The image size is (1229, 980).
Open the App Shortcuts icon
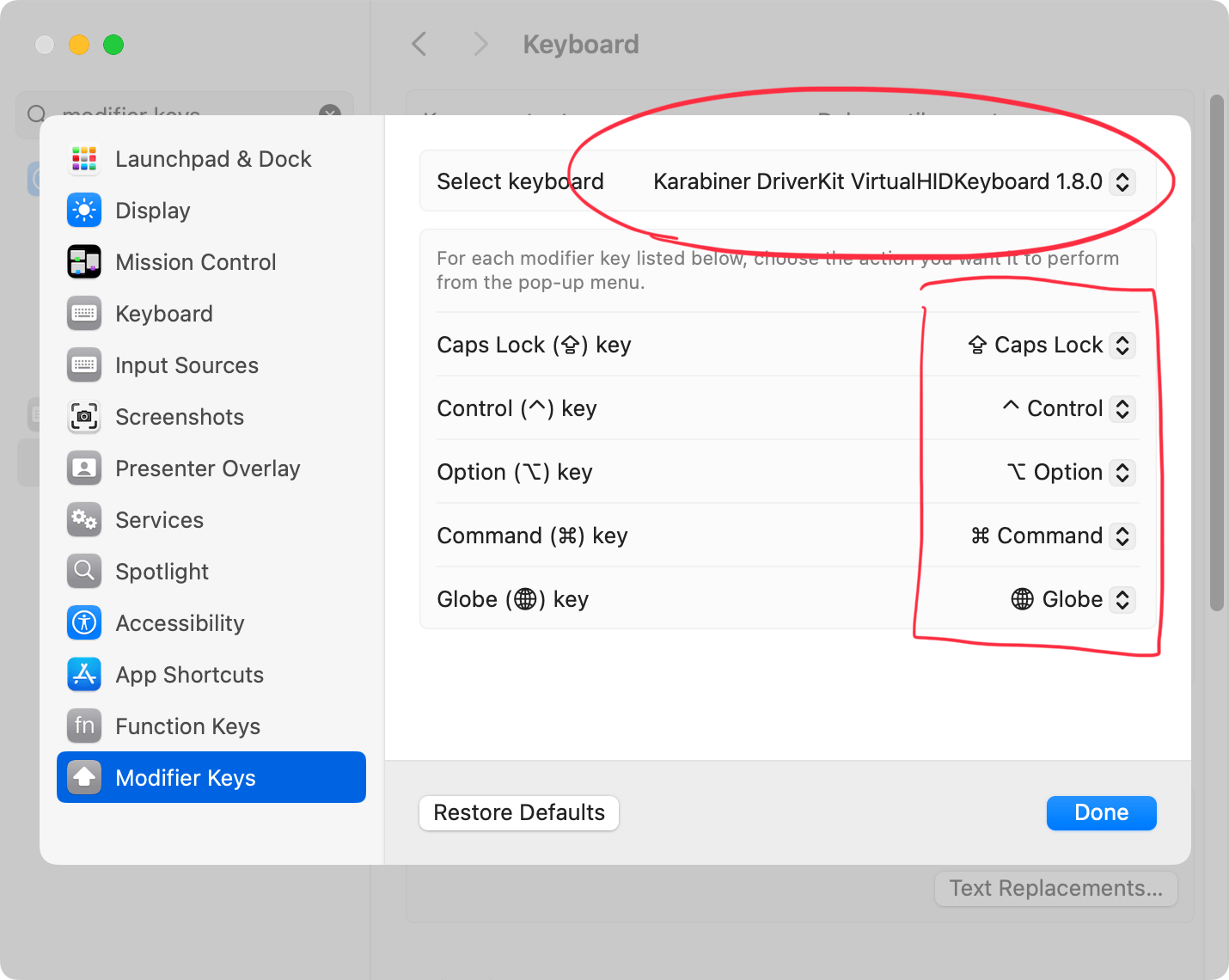click(x=84, y=675)
